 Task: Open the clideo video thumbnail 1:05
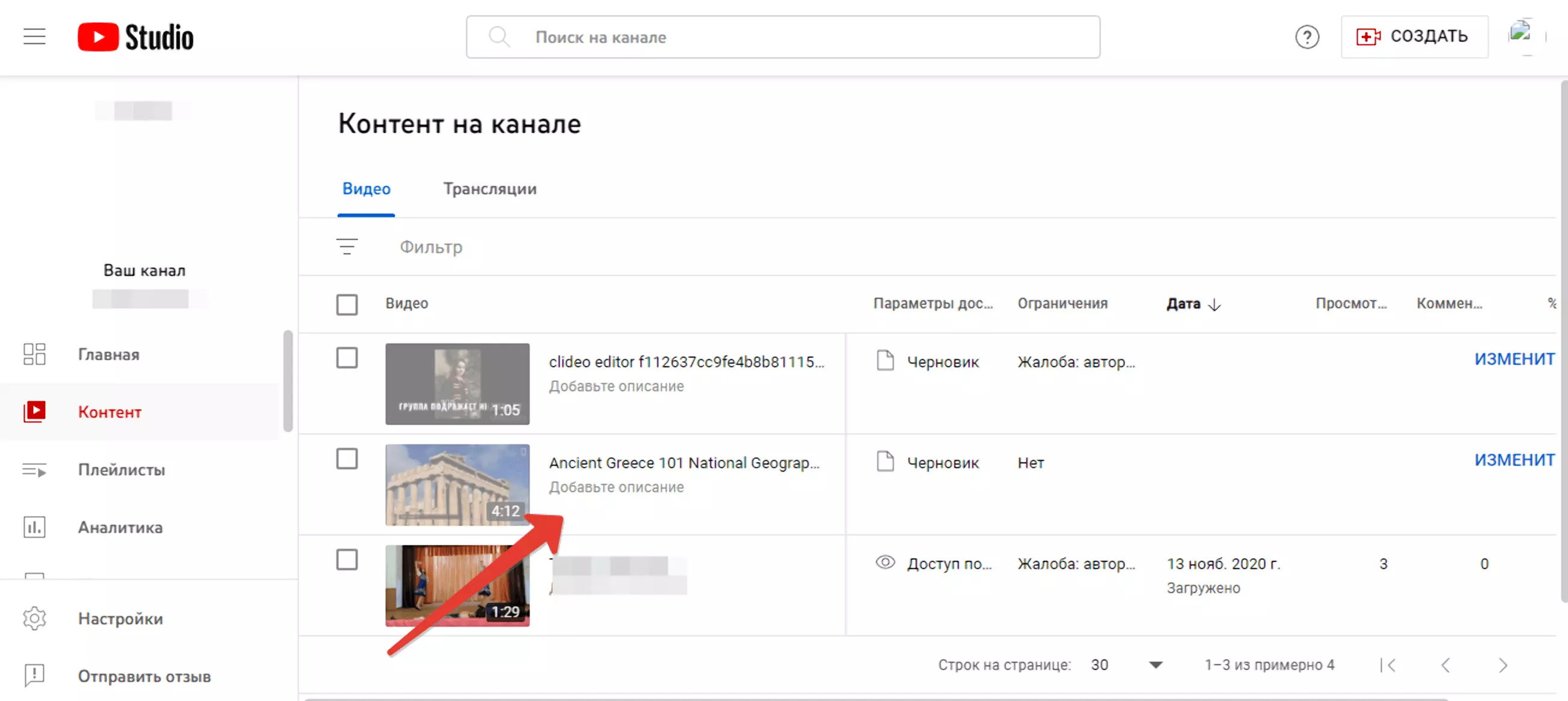tap(457, 384)
